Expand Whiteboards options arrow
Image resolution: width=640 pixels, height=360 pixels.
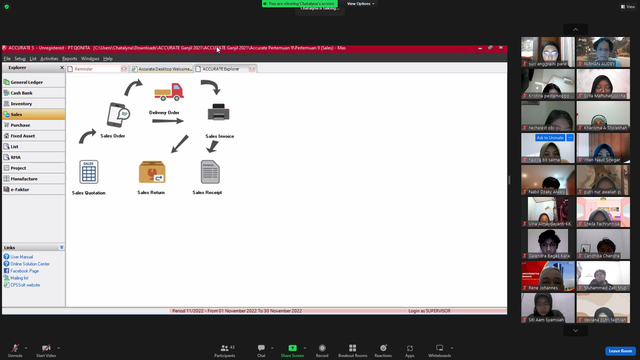[x=452, y=348]
